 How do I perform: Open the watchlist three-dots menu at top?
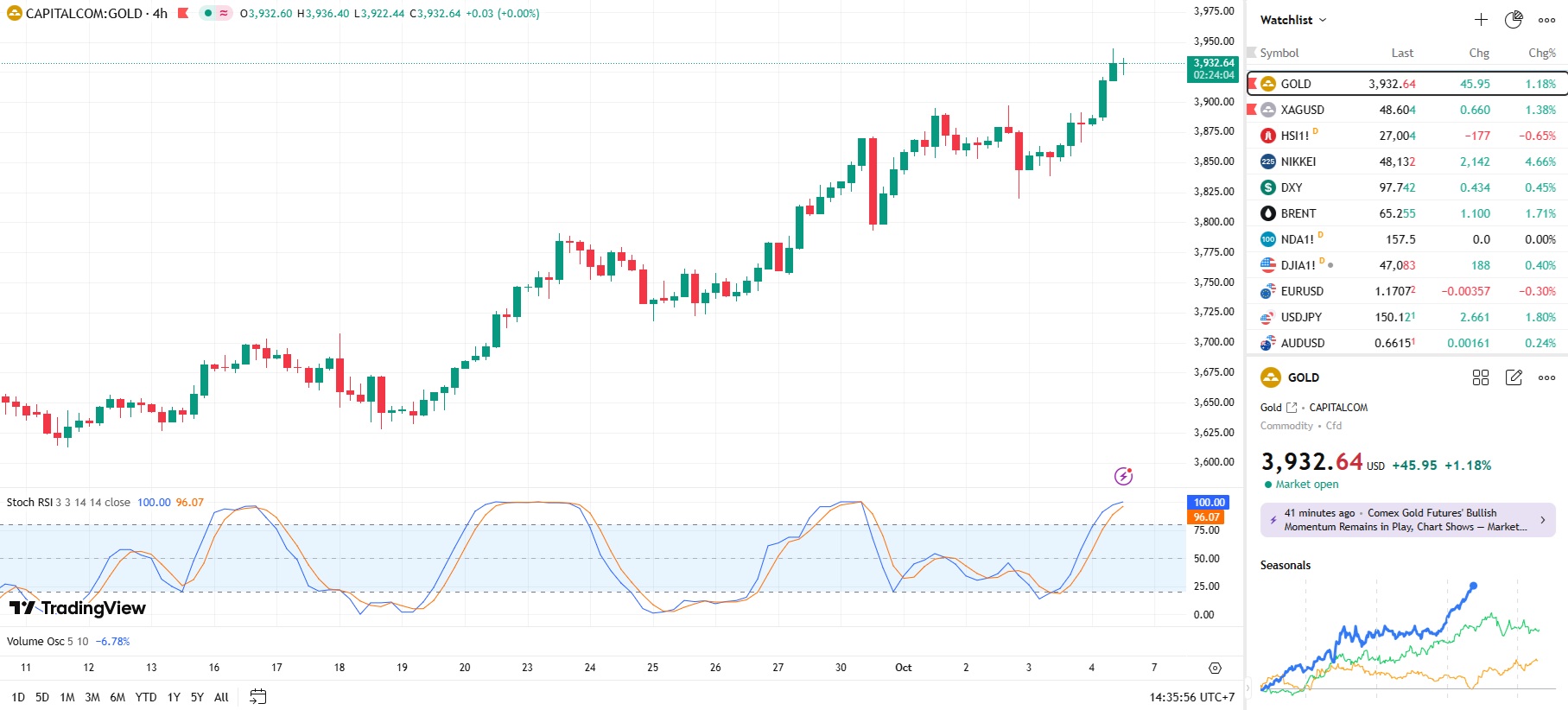point(1546,20)
